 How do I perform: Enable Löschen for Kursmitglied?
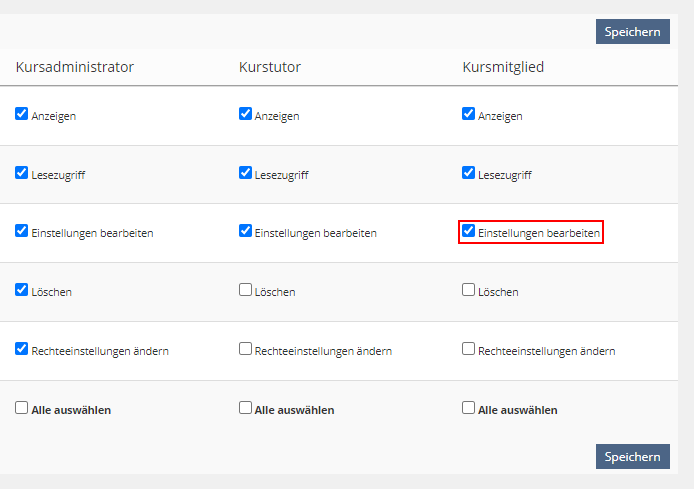coord(468,290)
